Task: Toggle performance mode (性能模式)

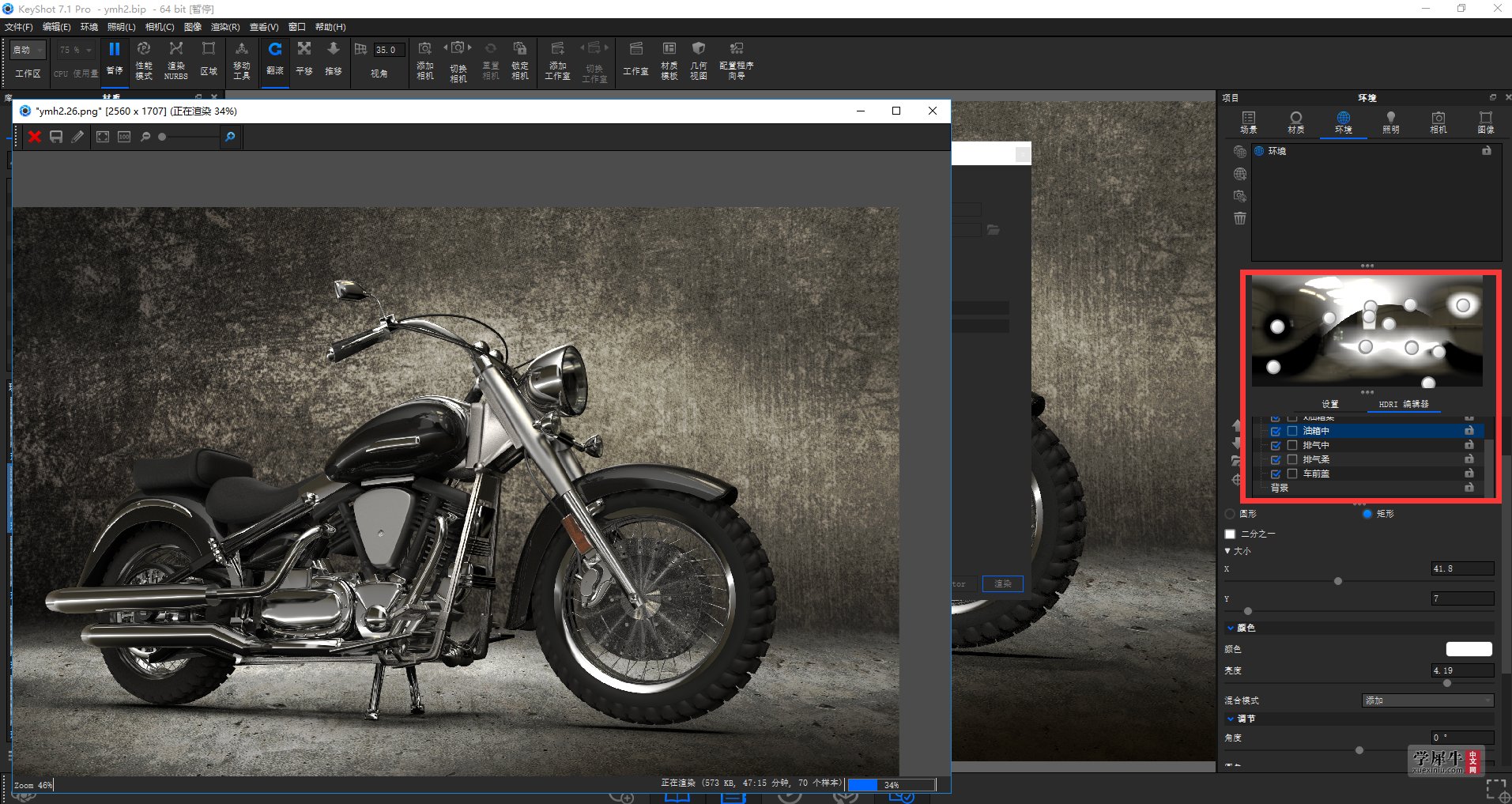Action: click(144, 60)
